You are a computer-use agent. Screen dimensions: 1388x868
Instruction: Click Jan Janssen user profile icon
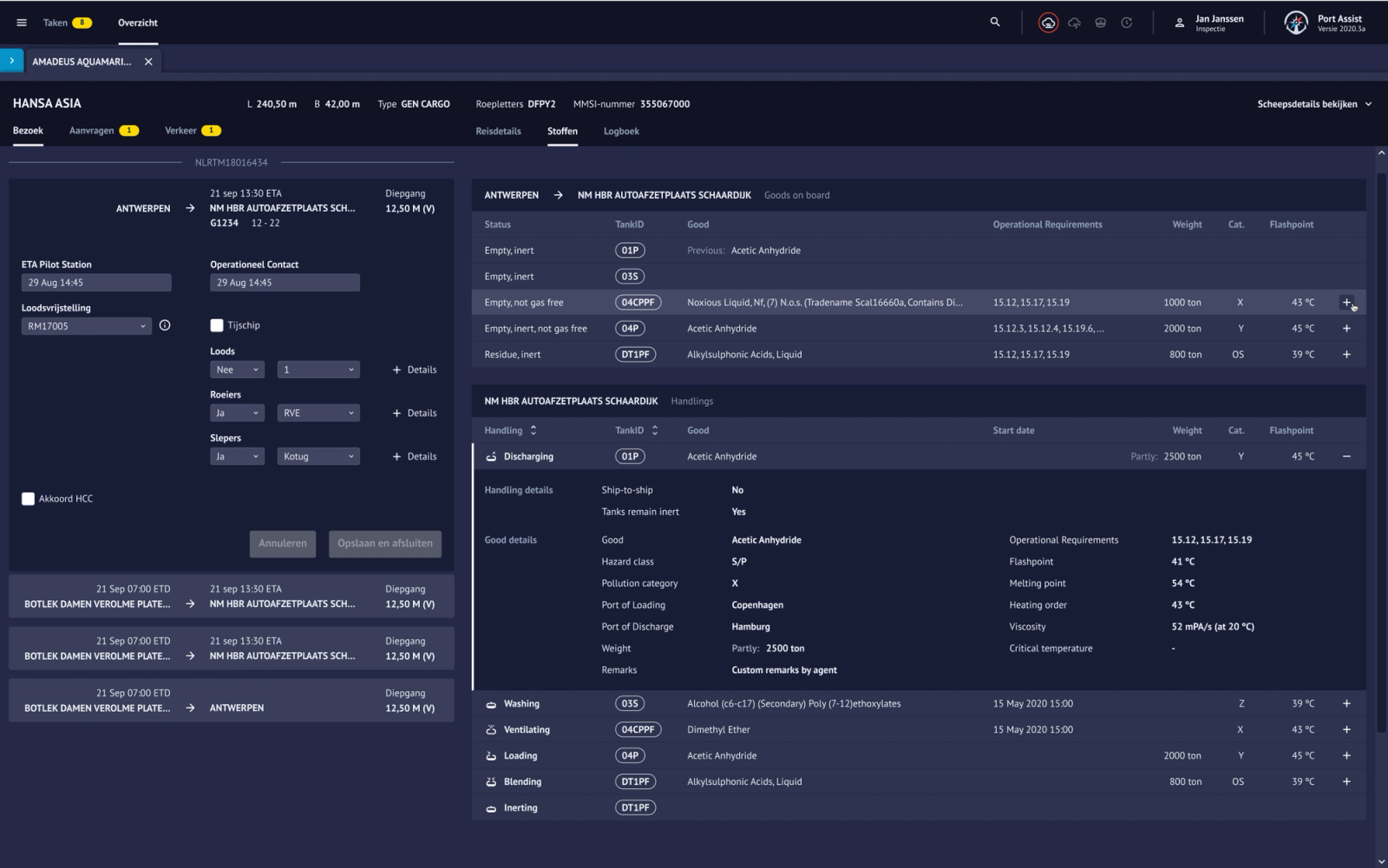pos(1179,23)
